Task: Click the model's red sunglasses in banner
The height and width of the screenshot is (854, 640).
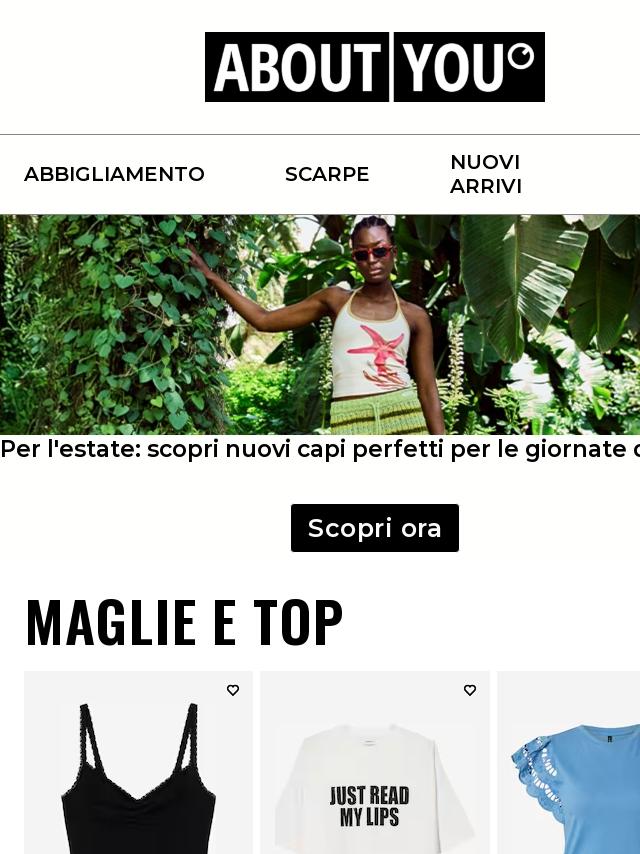Action: point(373,253)
